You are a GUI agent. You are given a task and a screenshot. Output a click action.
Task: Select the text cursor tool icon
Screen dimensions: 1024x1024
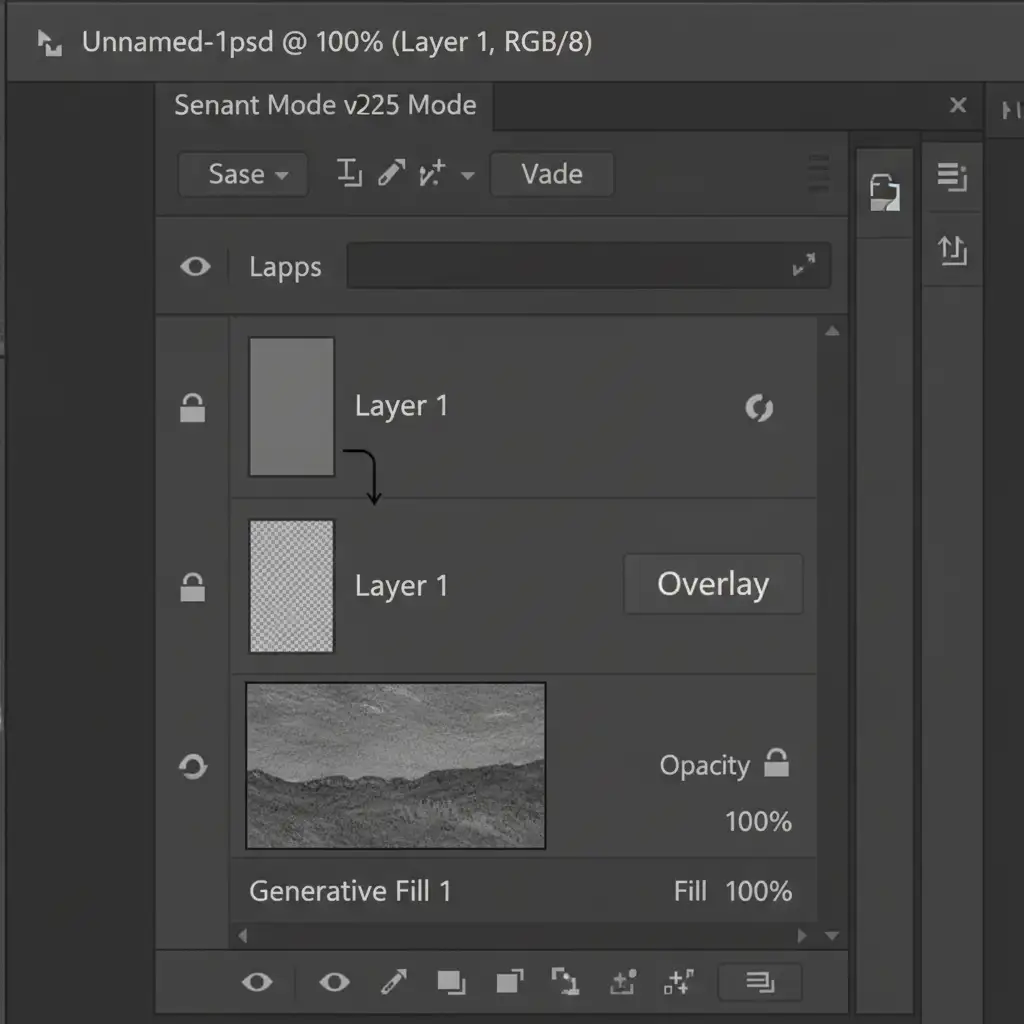pos(349,174)
